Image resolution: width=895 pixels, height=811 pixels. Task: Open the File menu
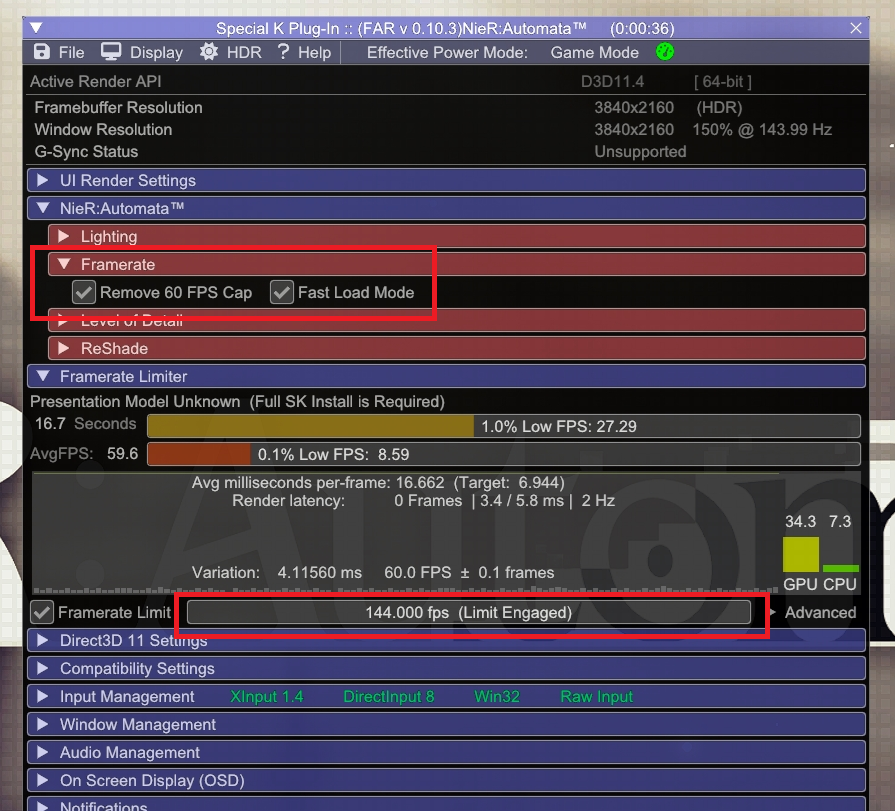pos(71,53)
